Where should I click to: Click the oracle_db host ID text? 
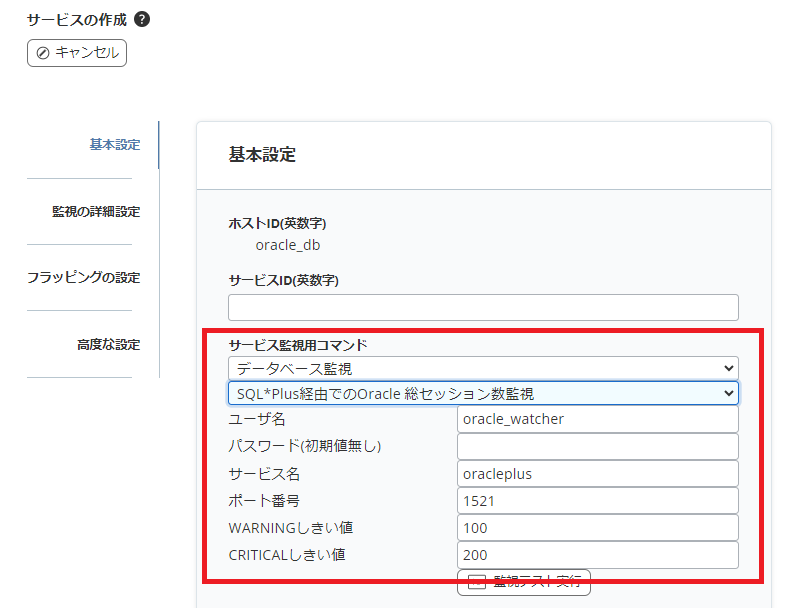288,245
